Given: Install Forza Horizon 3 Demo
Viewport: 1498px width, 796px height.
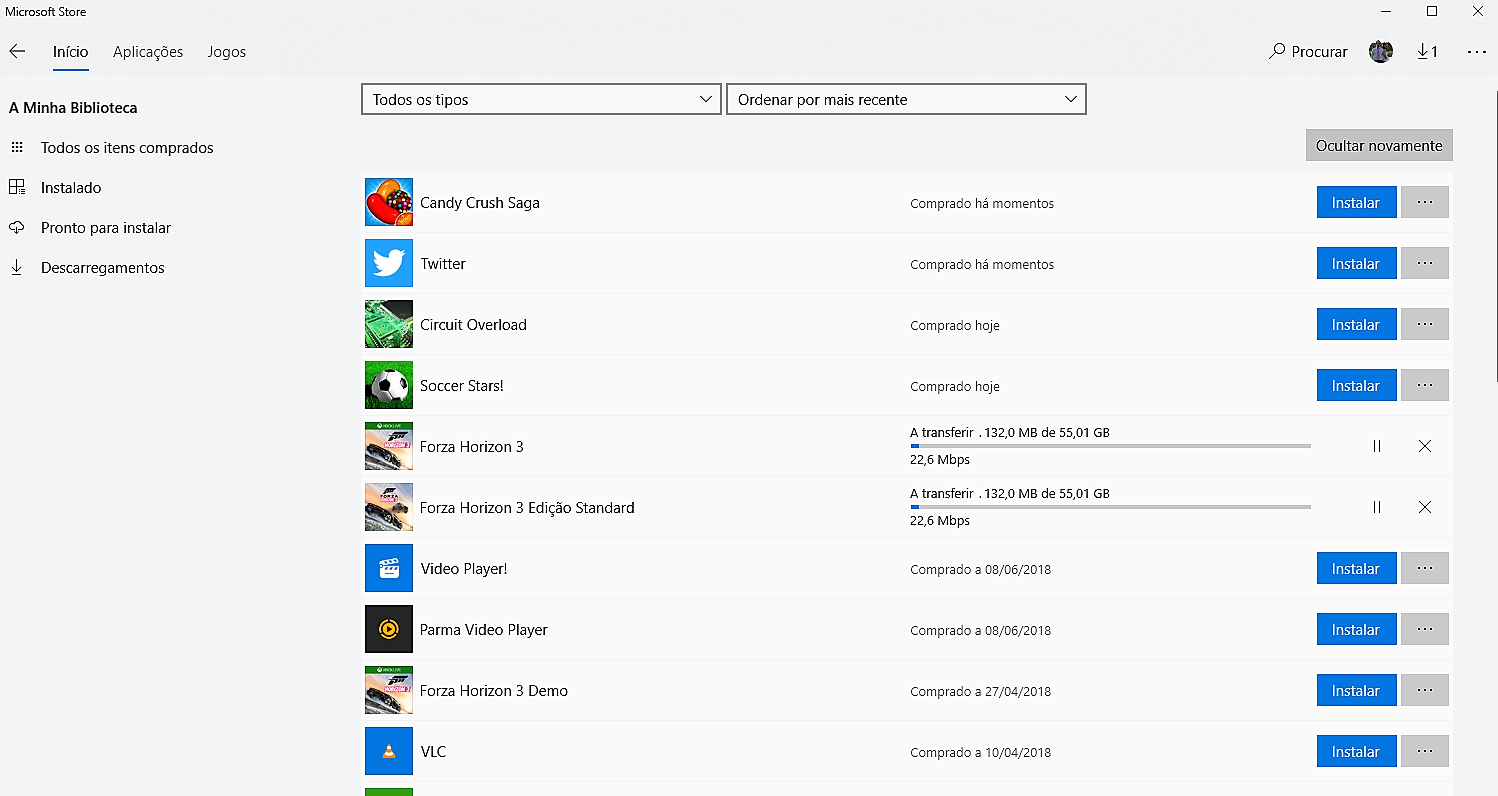Looking at the screenshot, I should 1356,690.
